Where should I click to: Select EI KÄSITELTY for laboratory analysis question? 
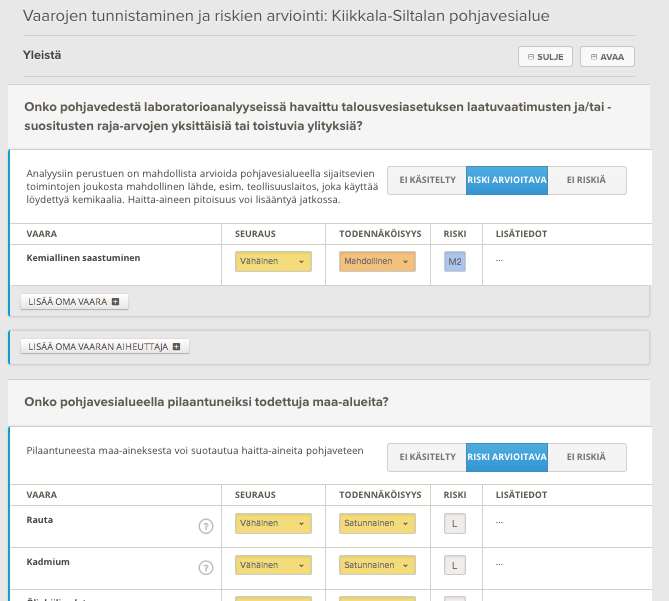[x=427, y=180]
